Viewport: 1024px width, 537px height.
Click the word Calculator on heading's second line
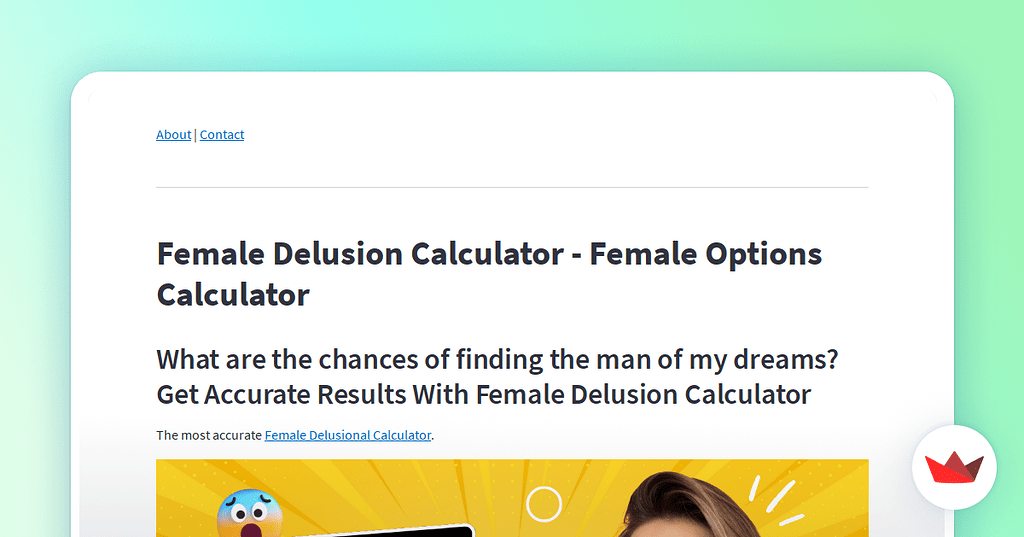233,295
